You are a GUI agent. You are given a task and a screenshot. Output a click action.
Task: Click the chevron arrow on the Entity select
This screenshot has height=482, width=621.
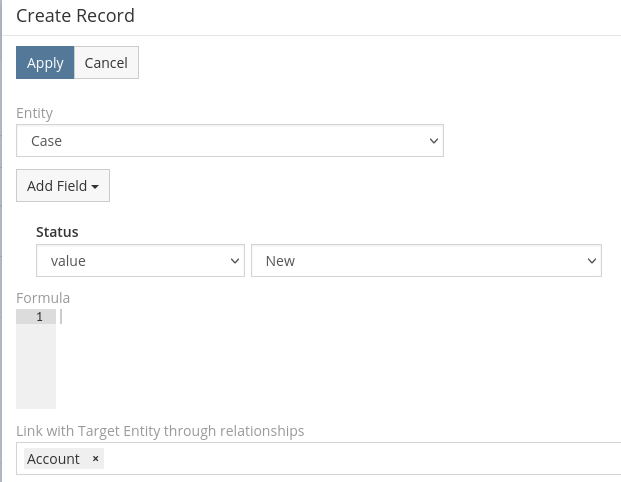pos(434,141)
